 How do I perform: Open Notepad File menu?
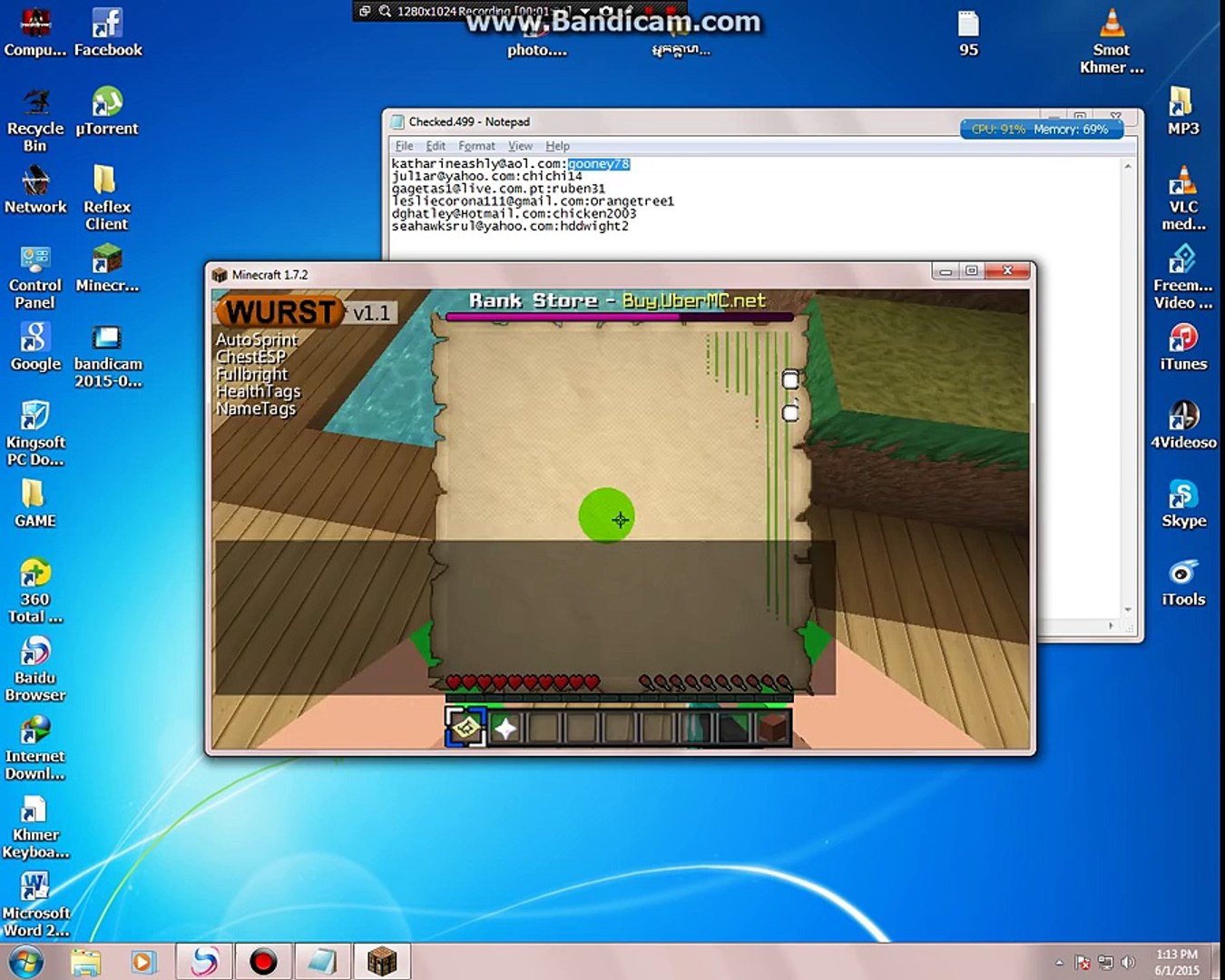point(404,146)
